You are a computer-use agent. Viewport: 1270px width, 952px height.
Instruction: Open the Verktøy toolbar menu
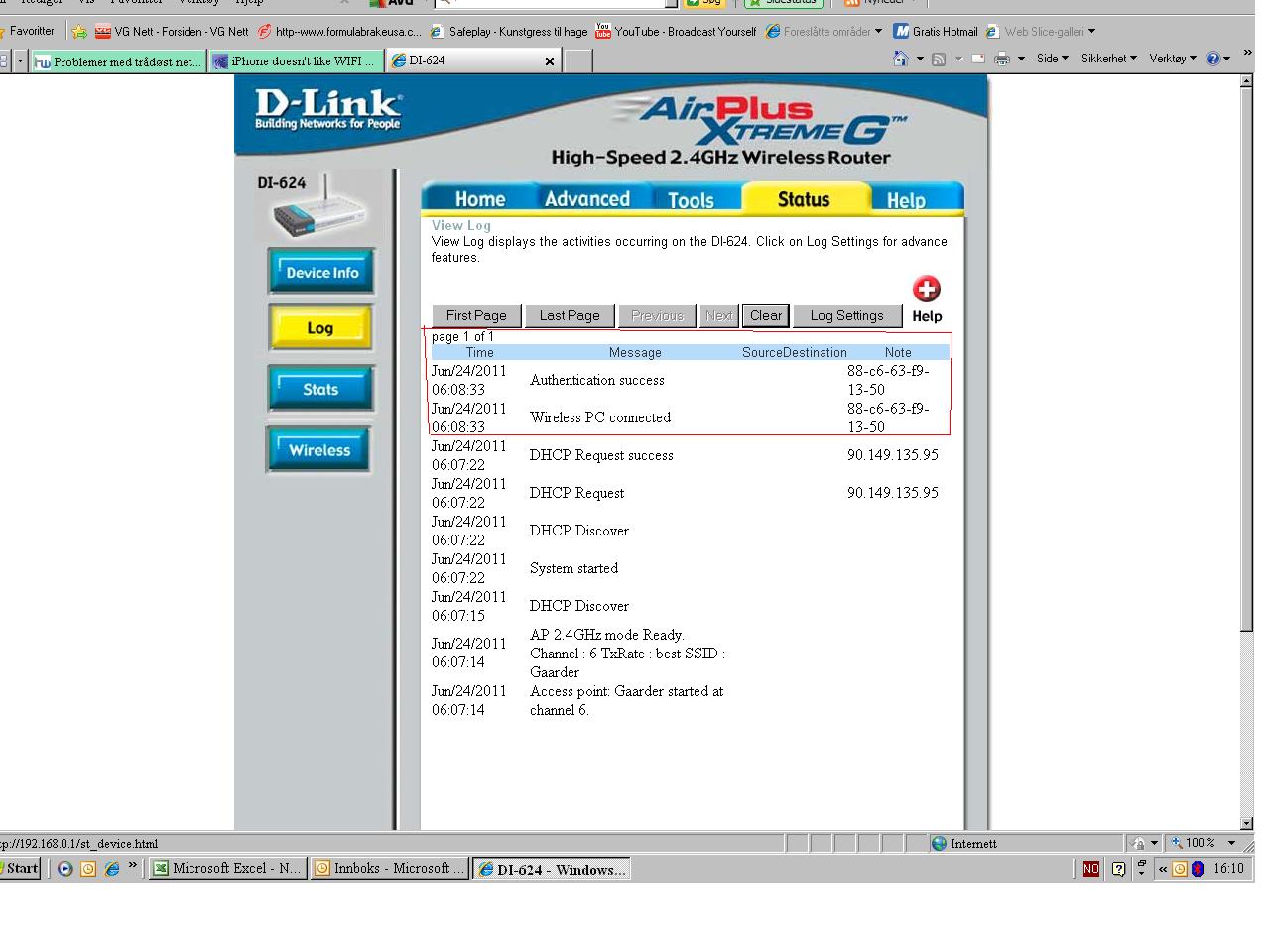pos(1173,59)
